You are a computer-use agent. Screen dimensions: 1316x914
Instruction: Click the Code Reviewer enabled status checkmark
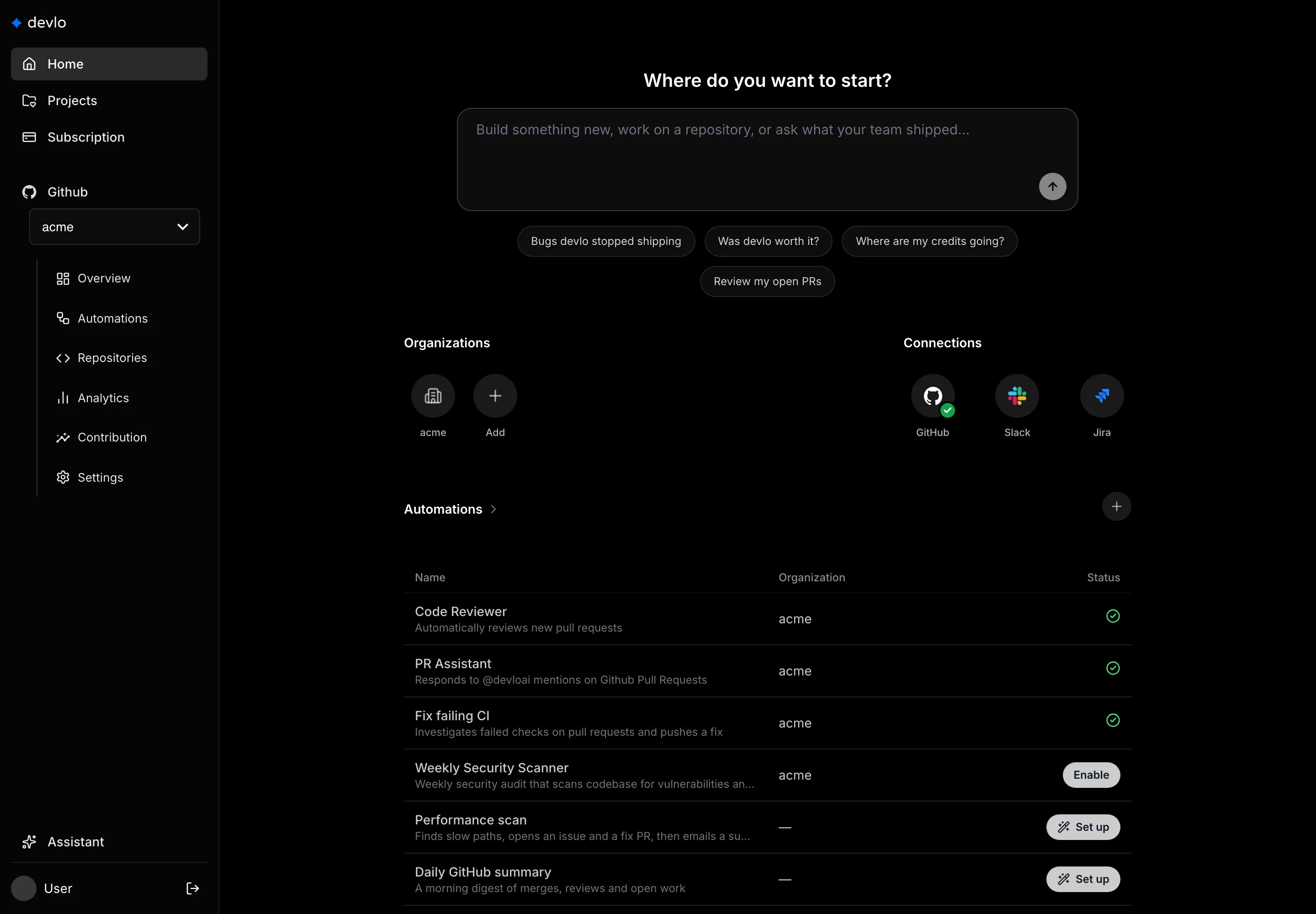click(x=1113, y=616)
